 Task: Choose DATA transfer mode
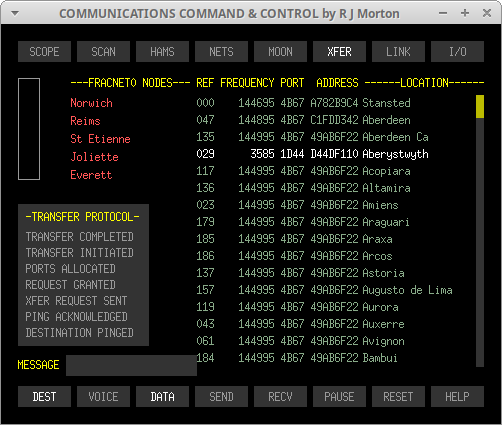162,397
